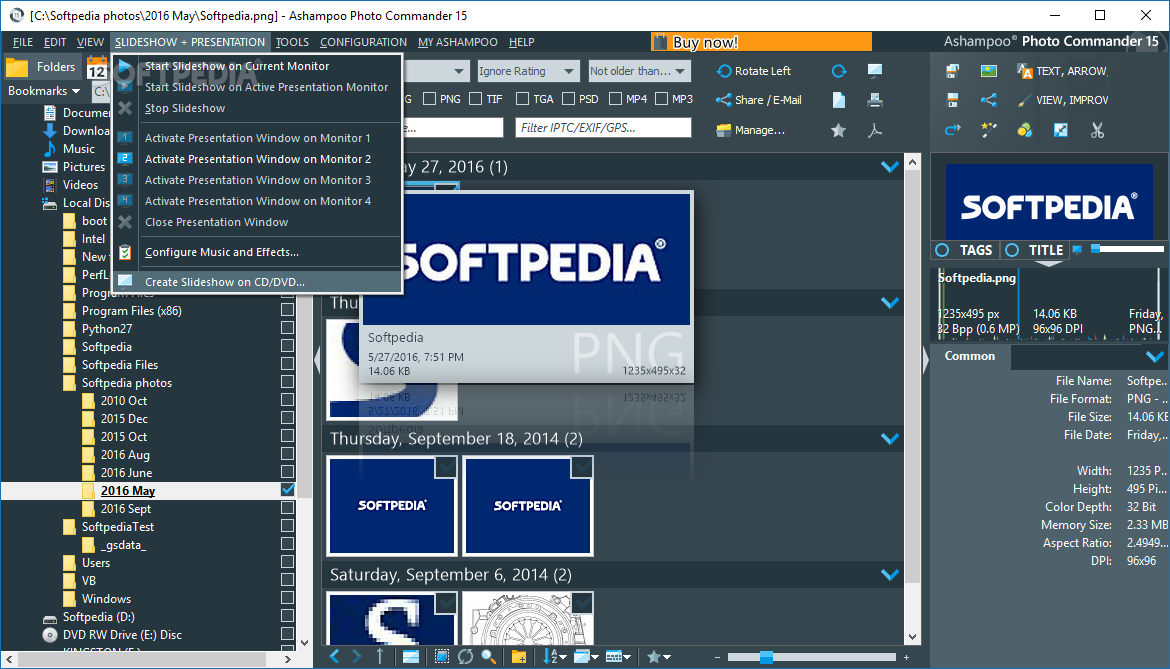The image size is (1170, 669).
Task: Select the 2016 June folder
Action: click(126, 472)
